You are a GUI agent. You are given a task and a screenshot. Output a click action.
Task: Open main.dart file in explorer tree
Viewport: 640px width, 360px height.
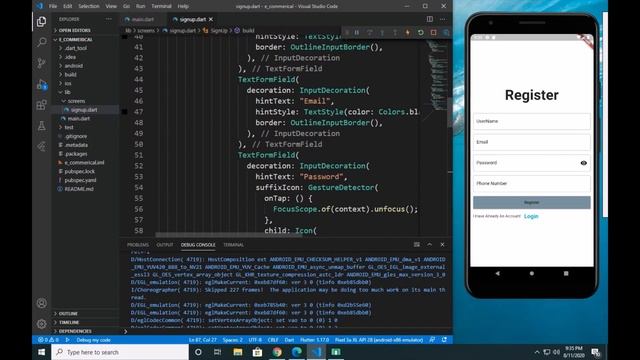click(x=79, y=118)
